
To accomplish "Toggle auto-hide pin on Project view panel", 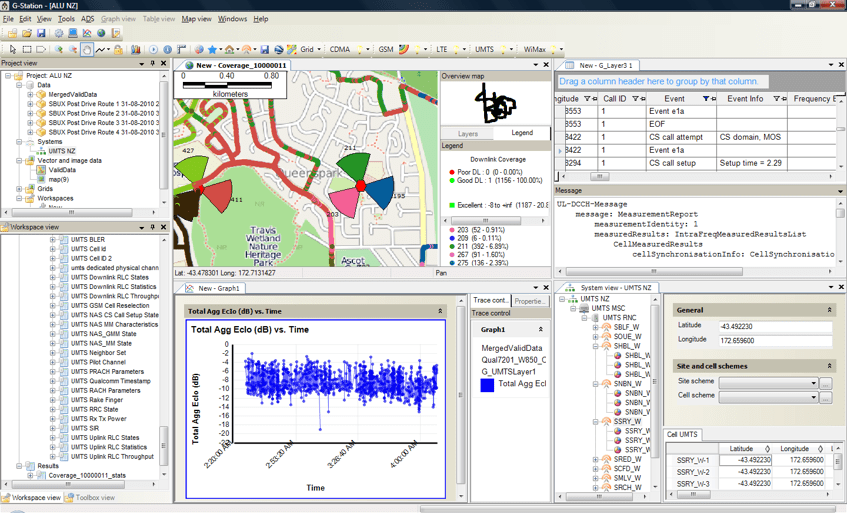I will (x=153, y=63).
